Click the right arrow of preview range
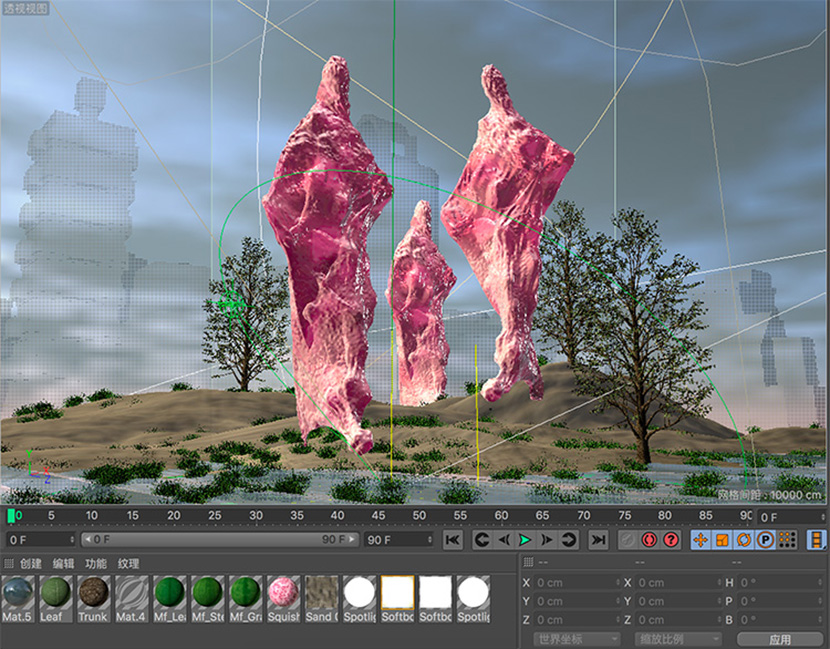Viewport: 830px width, 649px height. 353,539
